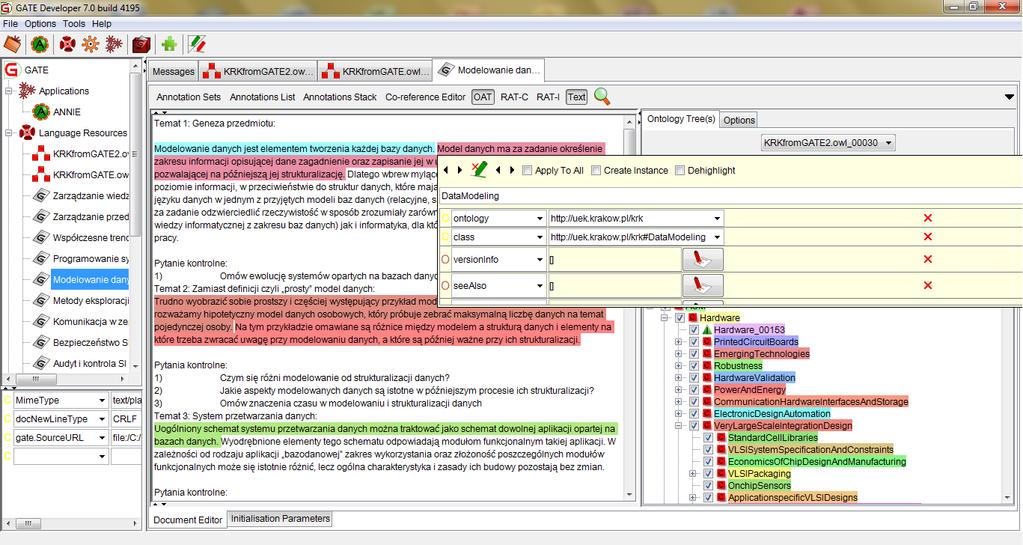Expand the PrintedCircuitBoards tree node

679,341
